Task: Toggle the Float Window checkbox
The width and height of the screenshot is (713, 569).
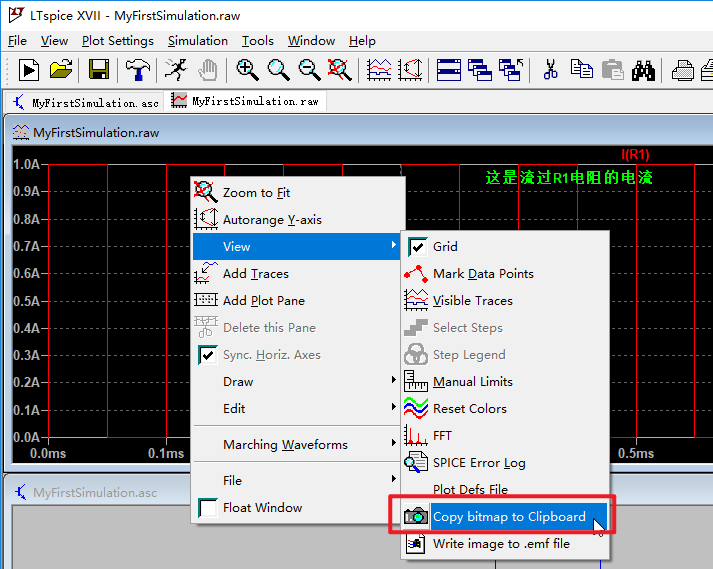Action: pos(208,508)
